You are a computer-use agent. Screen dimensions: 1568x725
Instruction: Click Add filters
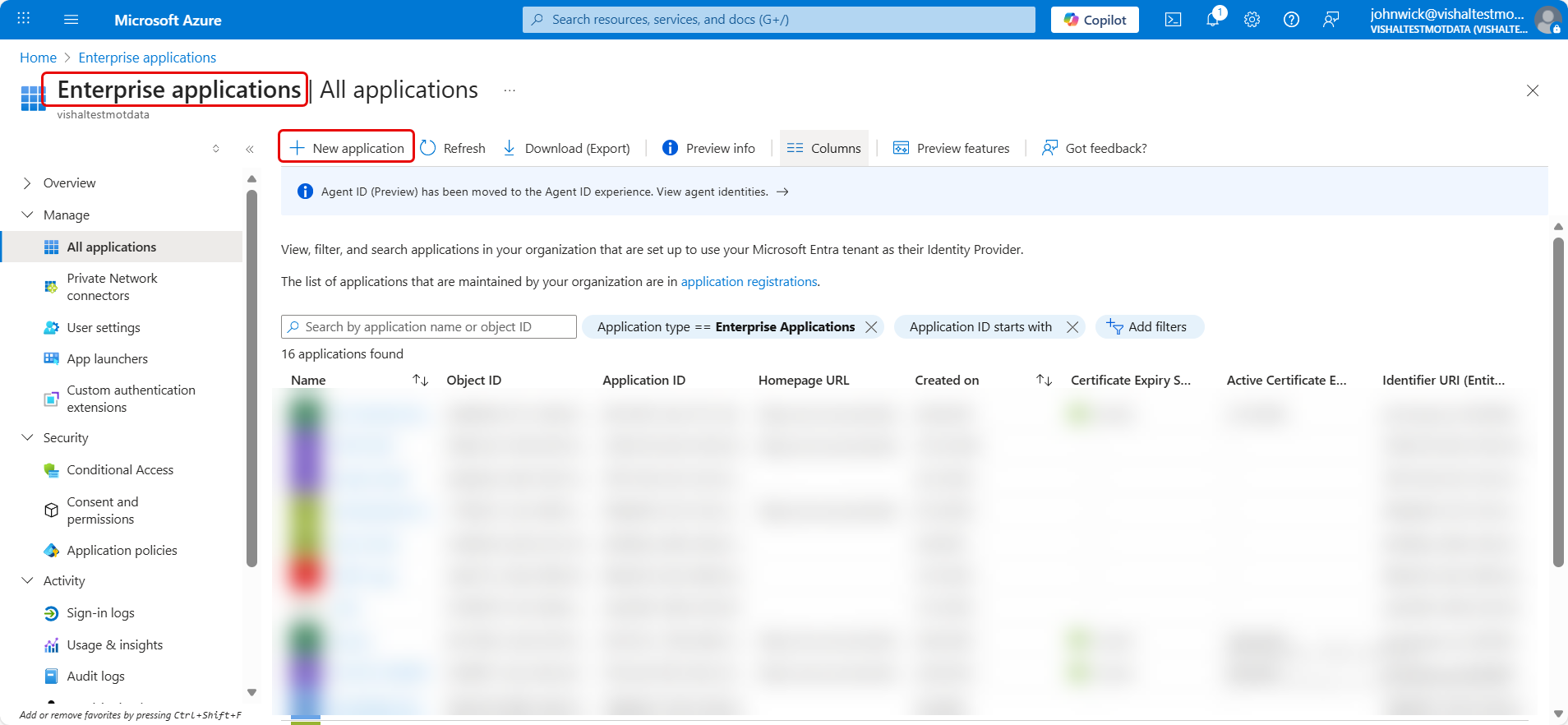(x=1149, y=327)
